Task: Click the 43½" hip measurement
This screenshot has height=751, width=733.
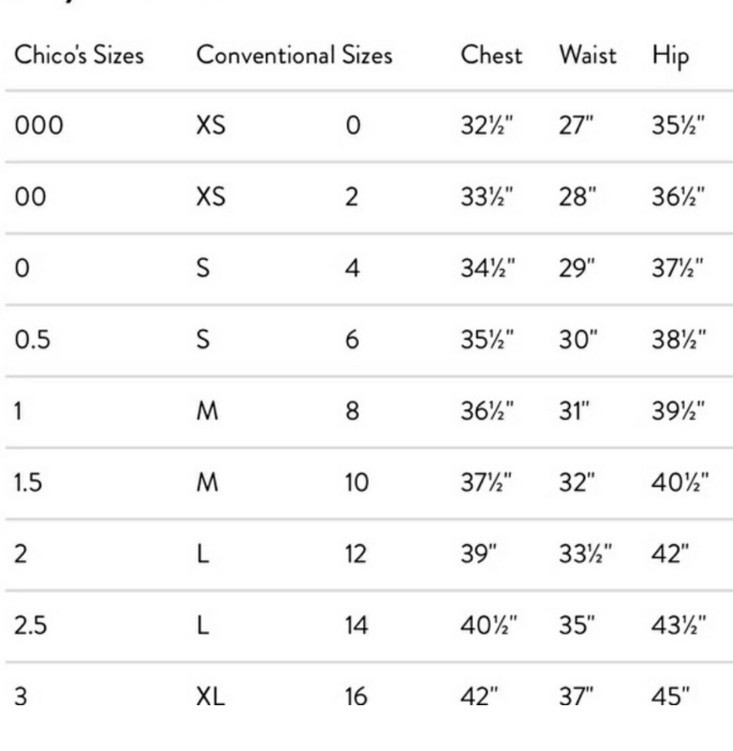Action: click(x=678, y=626)
